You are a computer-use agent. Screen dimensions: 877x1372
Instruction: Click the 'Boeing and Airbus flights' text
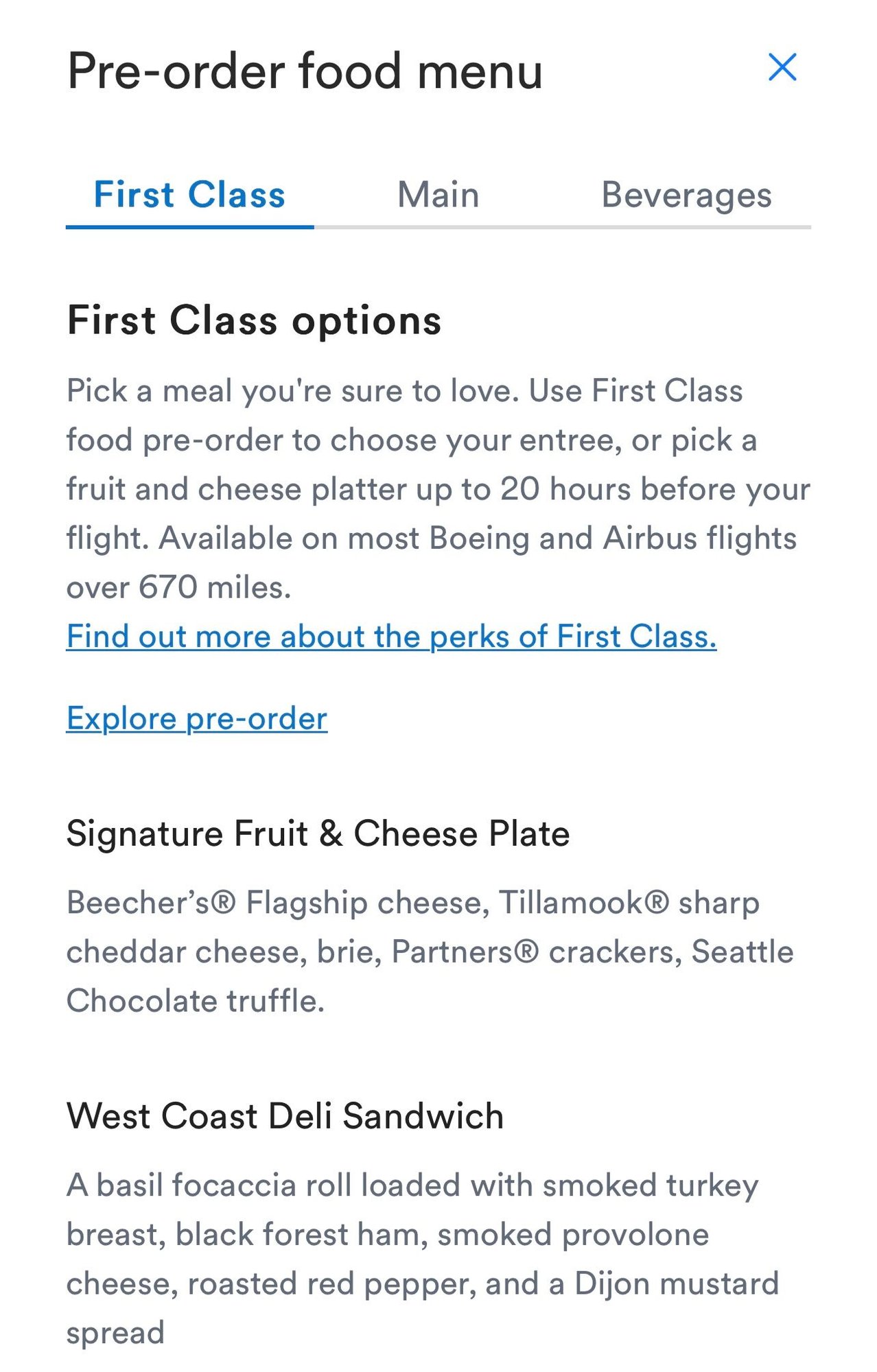coord(612,538)
